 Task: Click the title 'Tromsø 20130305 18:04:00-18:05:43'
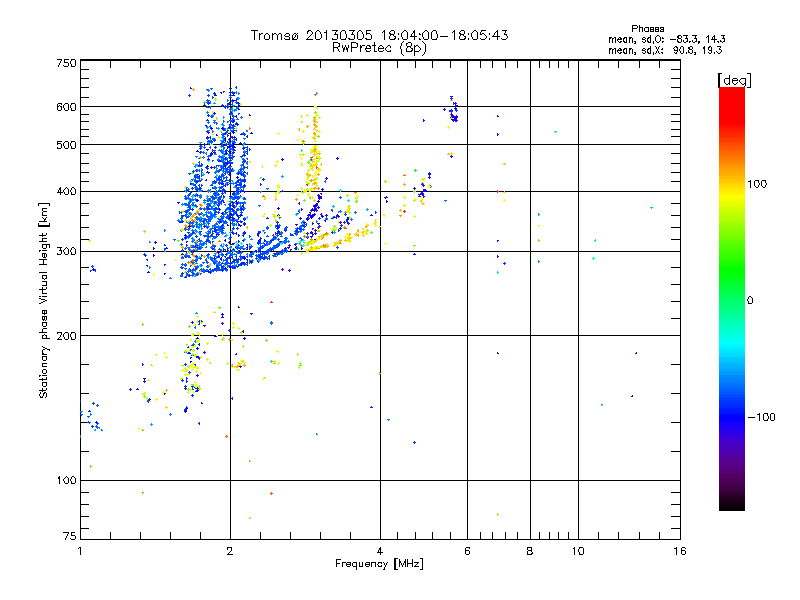coord(379,35)
